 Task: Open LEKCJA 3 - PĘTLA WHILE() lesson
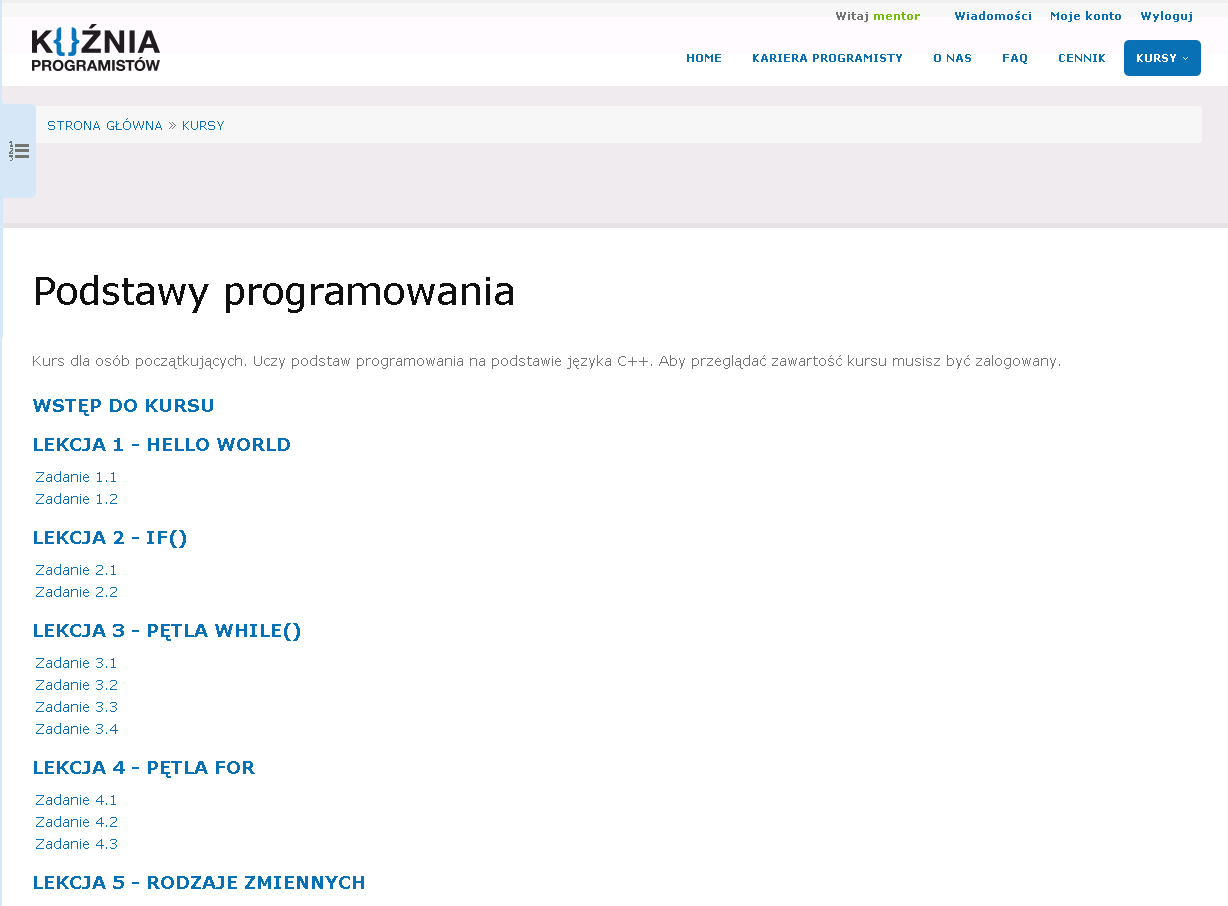coord(166,630)
